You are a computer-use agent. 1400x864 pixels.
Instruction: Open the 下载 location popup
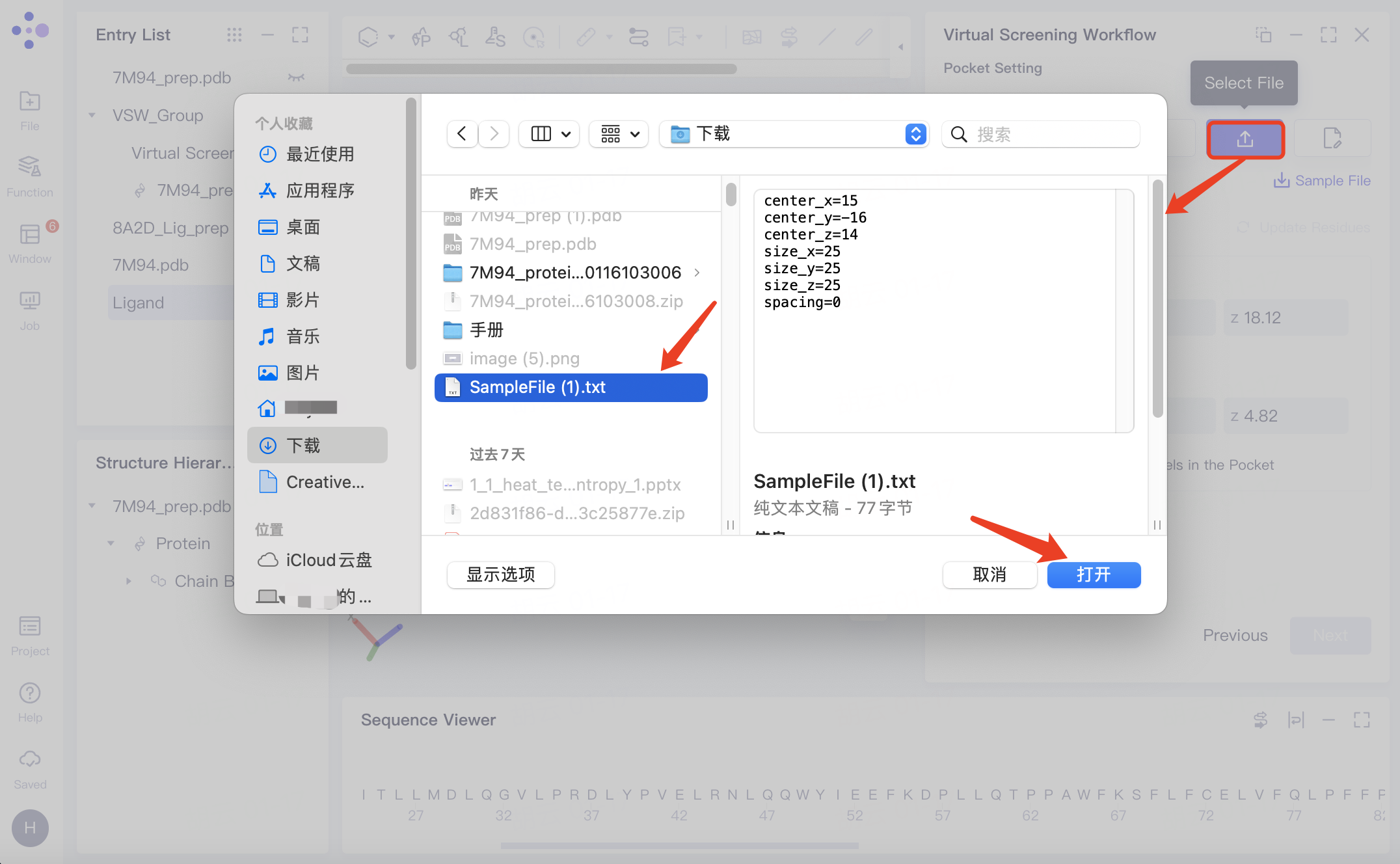794,134
